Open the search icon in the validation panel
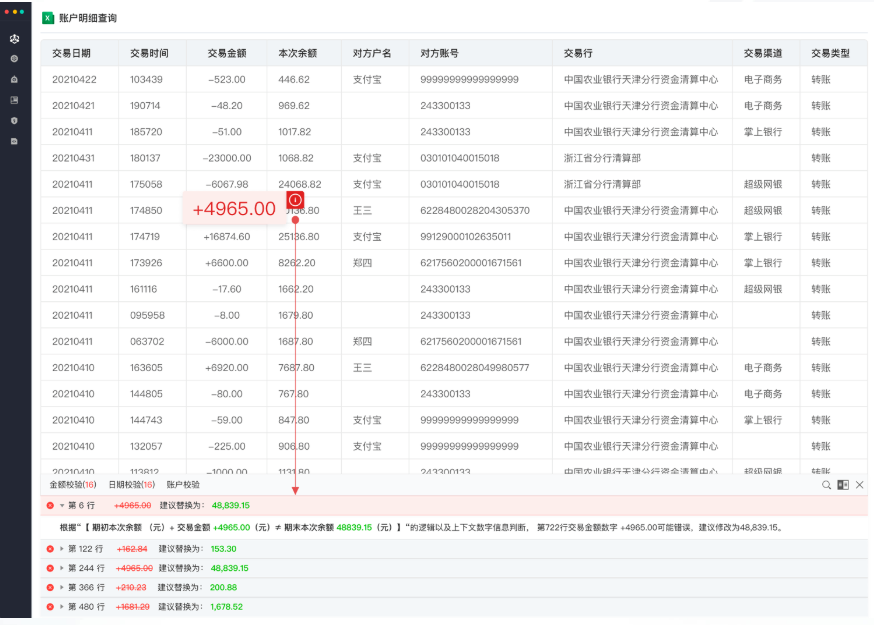 826,485
